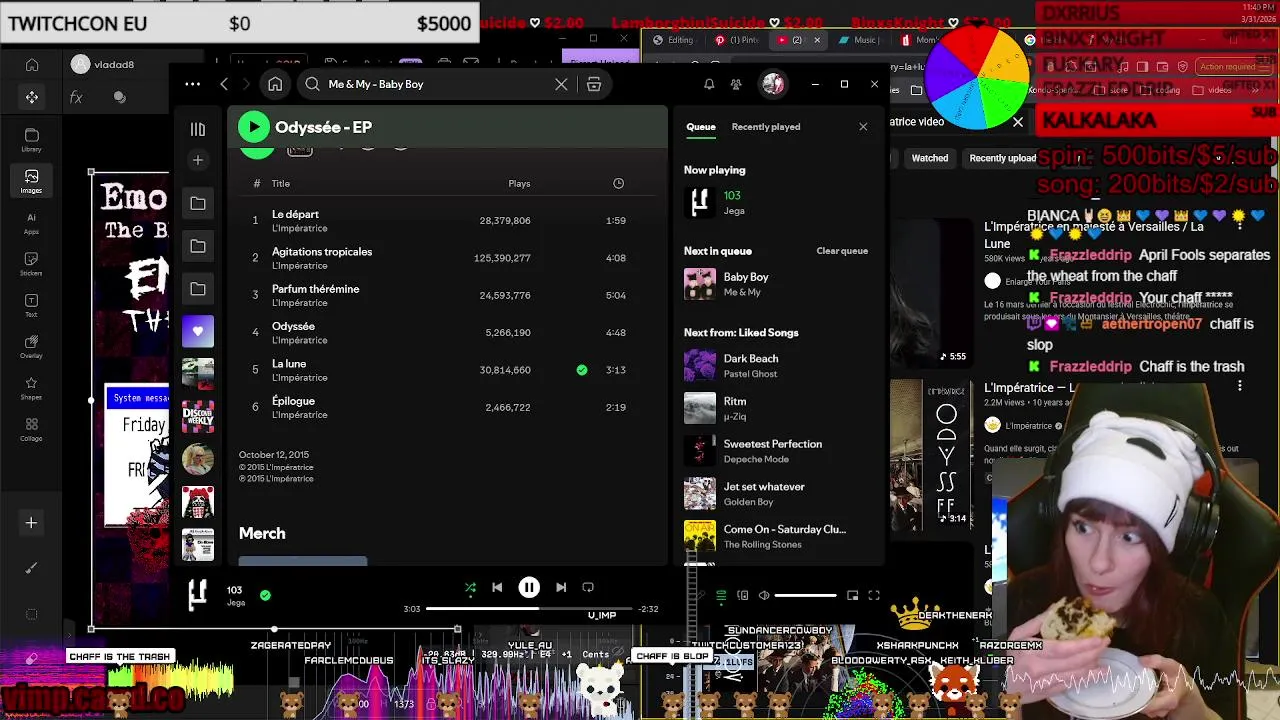Toggle shuffle in Spotify player
The height and width of the screenshot is (720, 1280).
pos(470,588)
